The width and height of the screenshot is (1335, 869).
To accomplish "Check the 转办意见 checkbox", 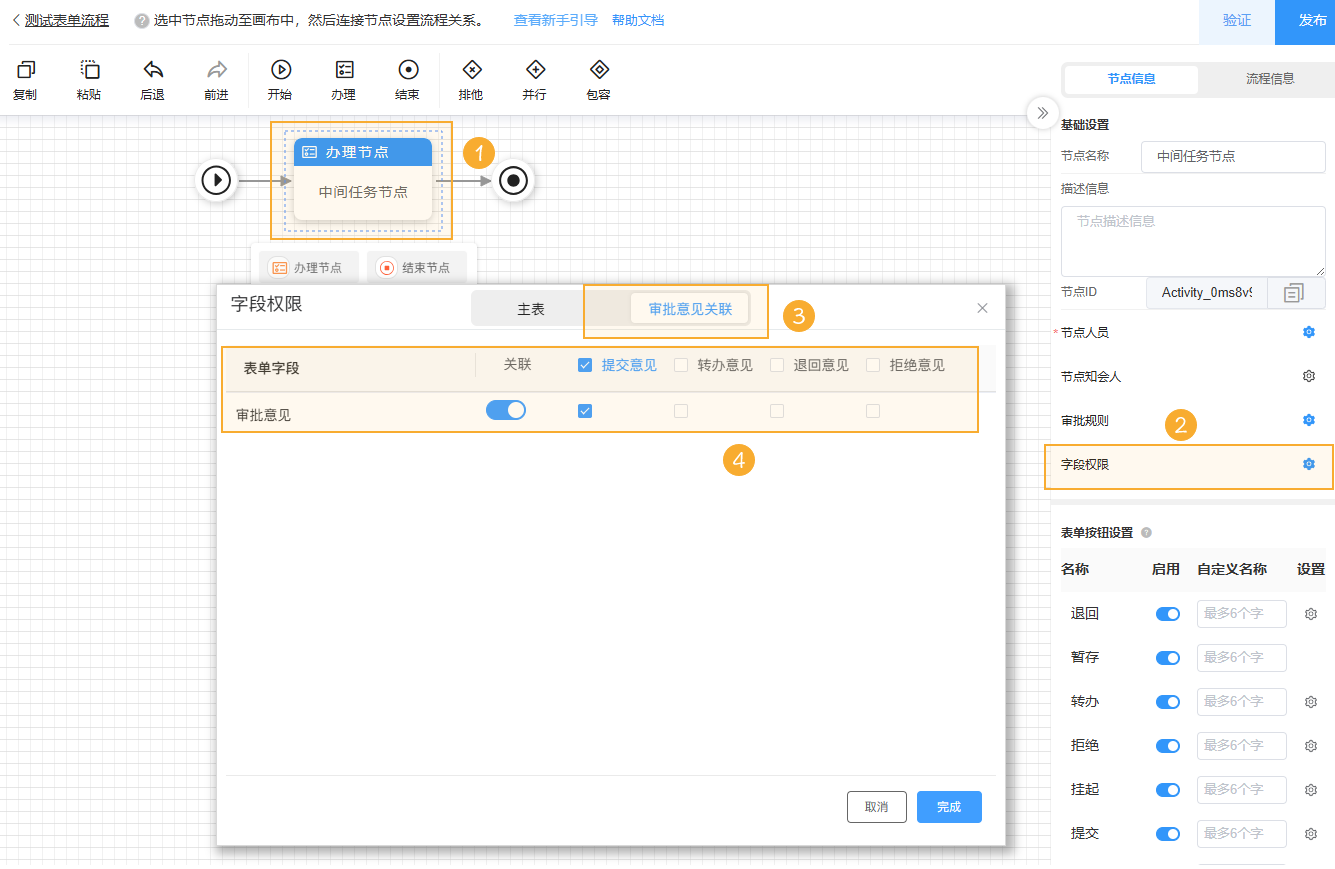I will tap(680, 364).
